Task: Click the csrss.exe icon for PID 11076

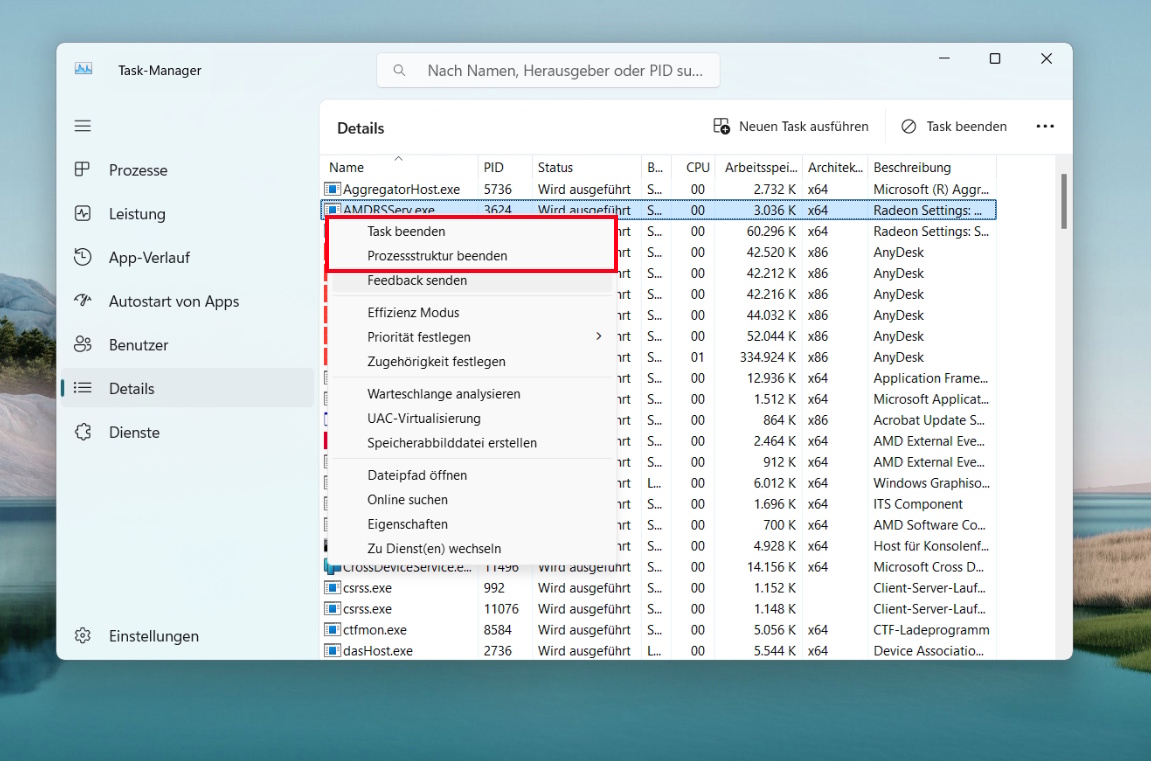Action: [x=333, y=608]
